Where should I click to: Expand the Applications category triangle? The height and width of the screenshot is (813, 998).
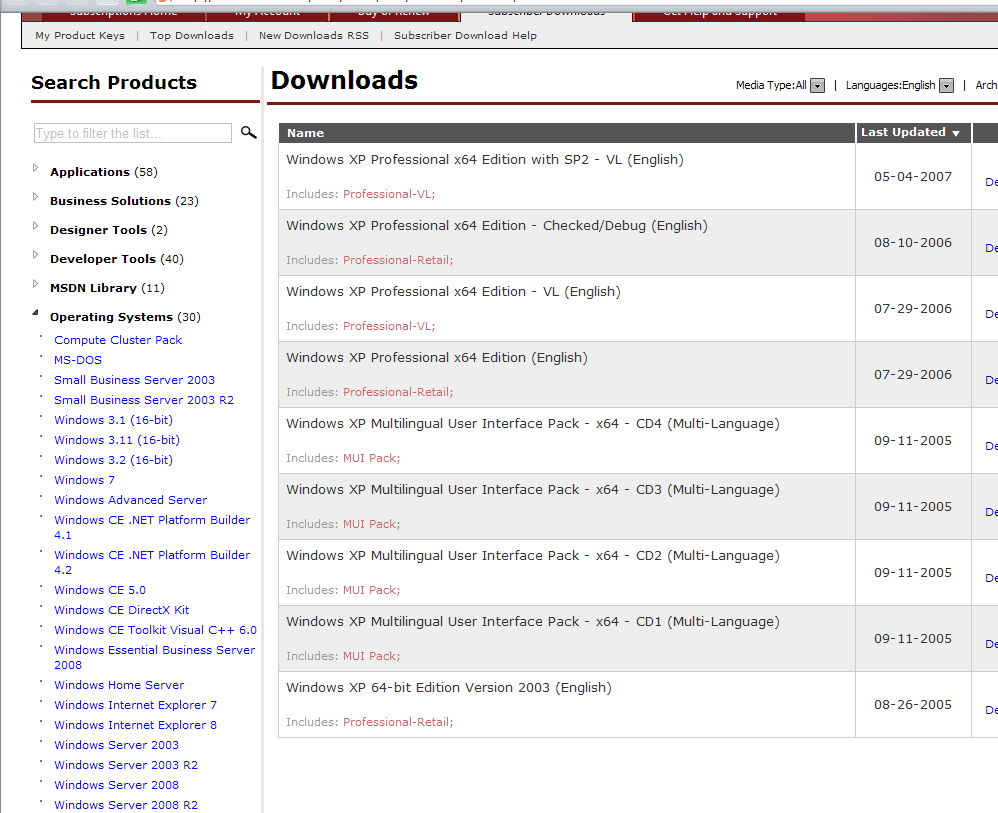(x=36, y=168)
